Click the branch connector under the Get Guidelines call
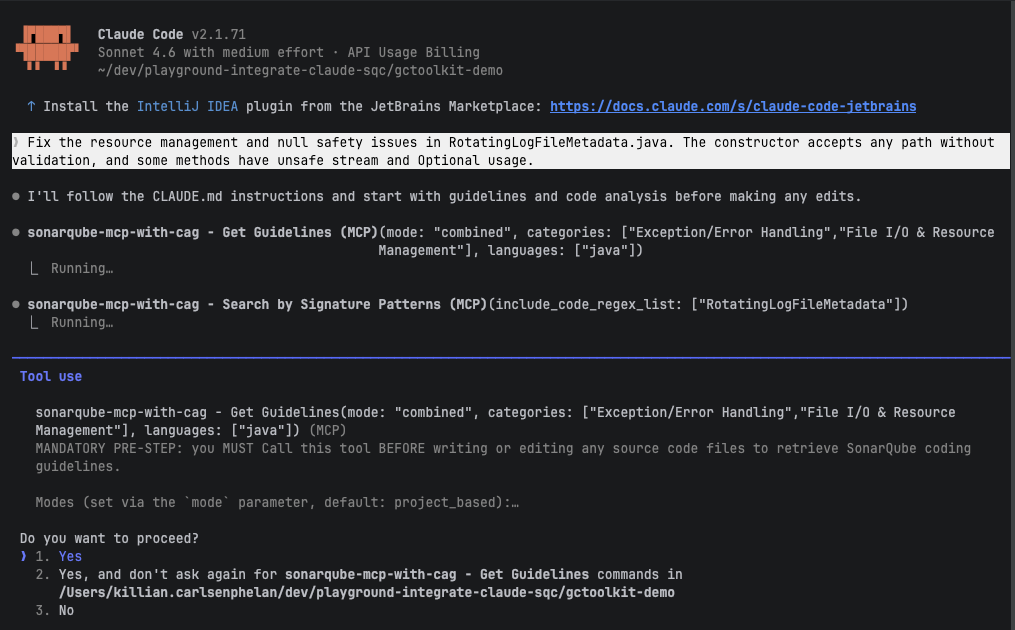The image size is (1015, 630). click(33, 268)
